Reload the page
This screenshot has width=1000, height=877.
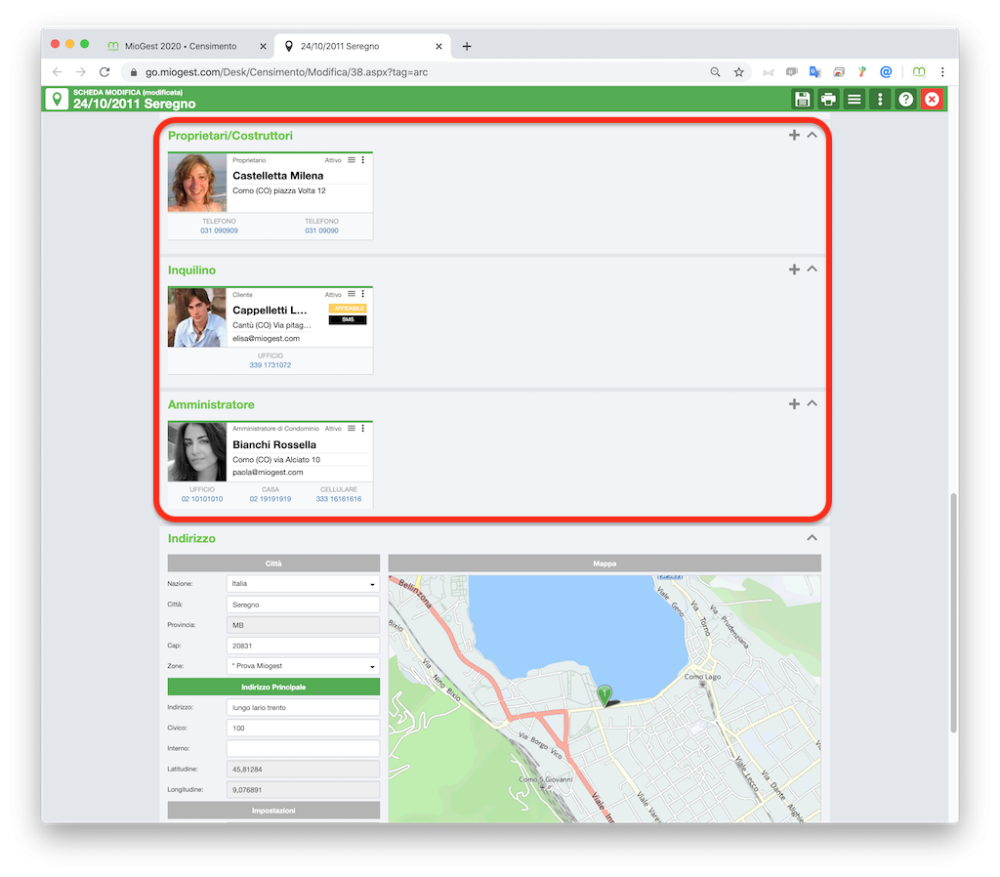click(x=105, y=72)
